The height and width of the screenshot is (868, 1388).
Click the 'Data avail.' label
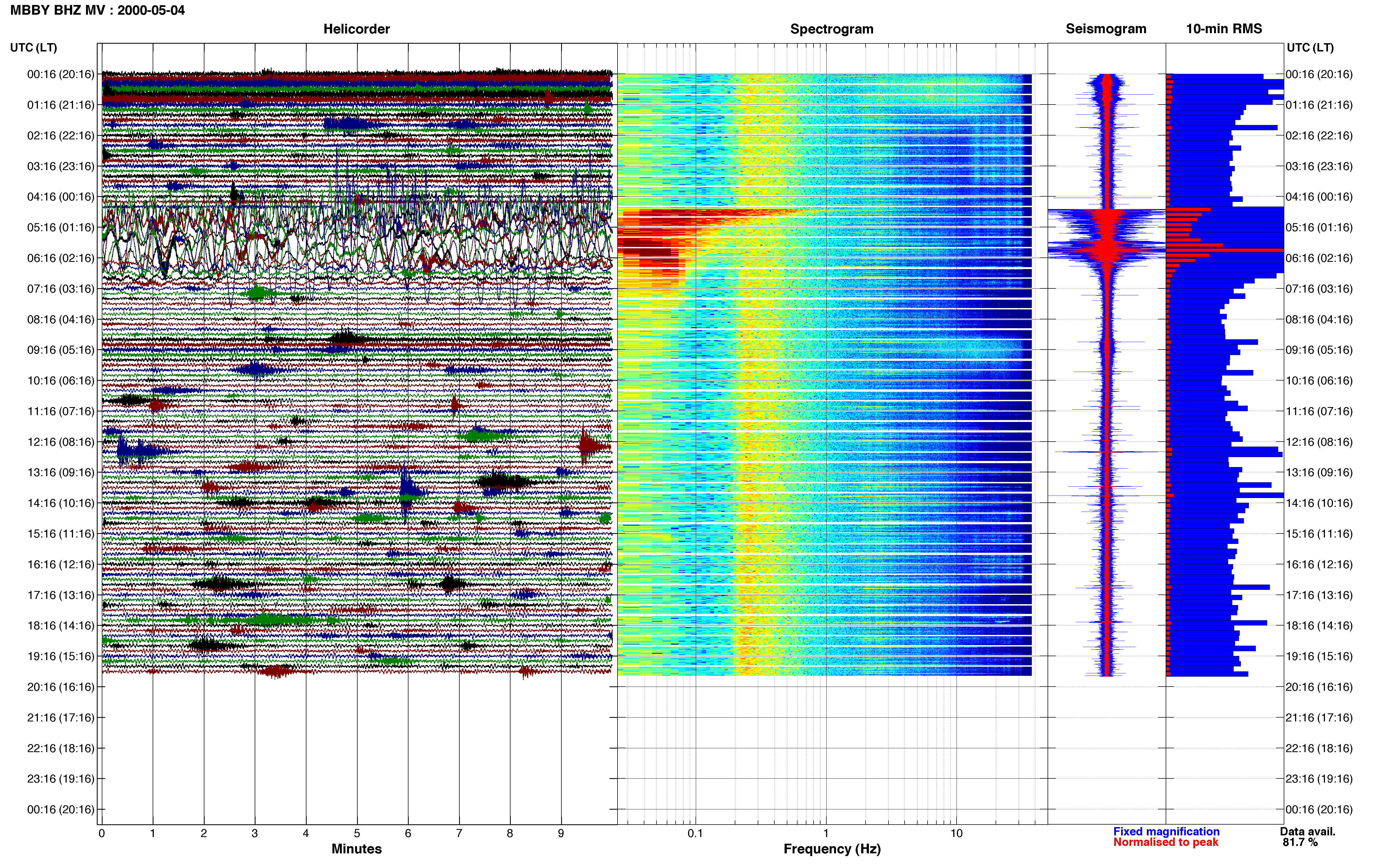click(1308, 831)
